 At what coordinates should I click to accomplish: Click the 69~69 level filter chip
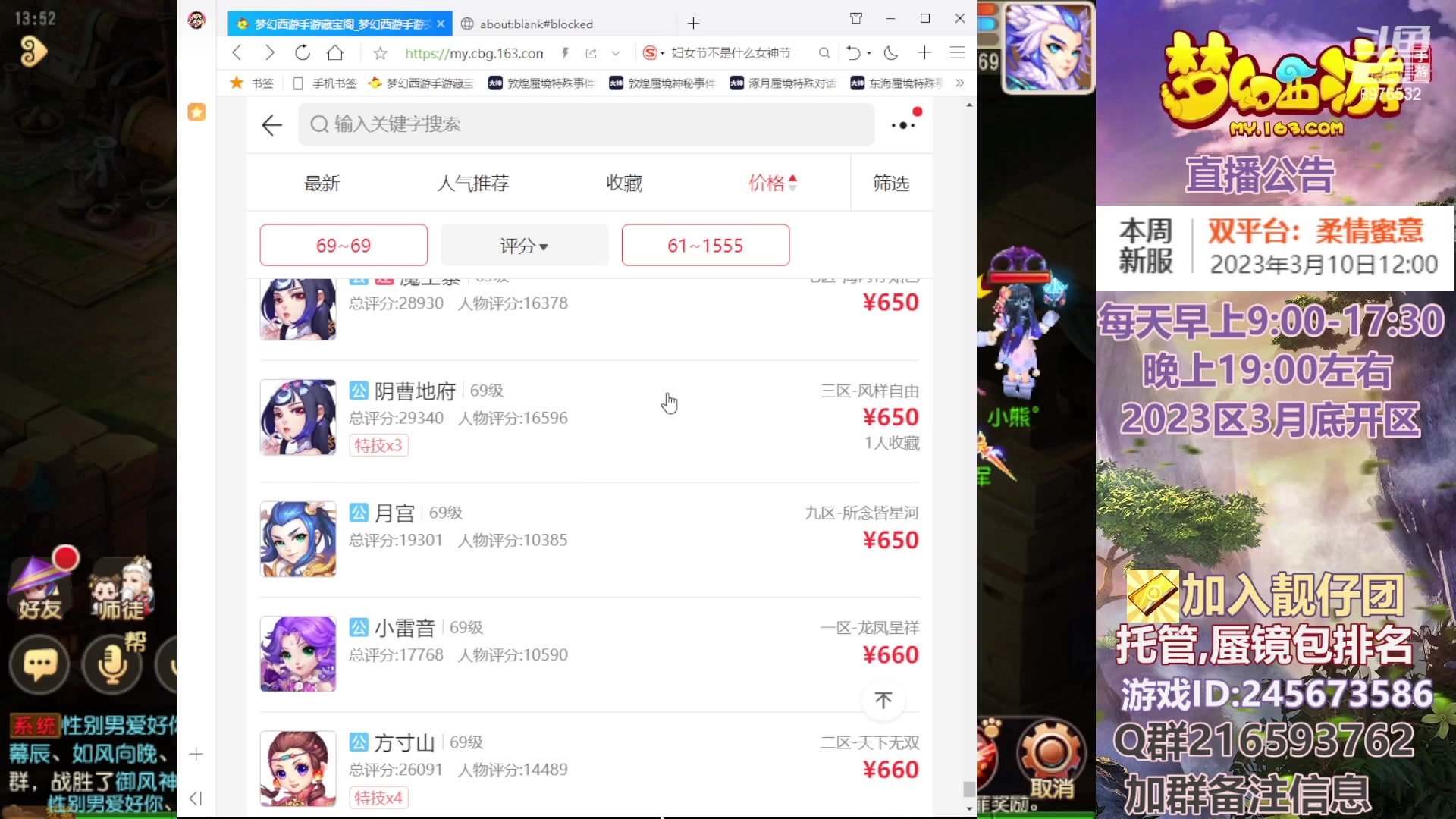click(344, 245)
